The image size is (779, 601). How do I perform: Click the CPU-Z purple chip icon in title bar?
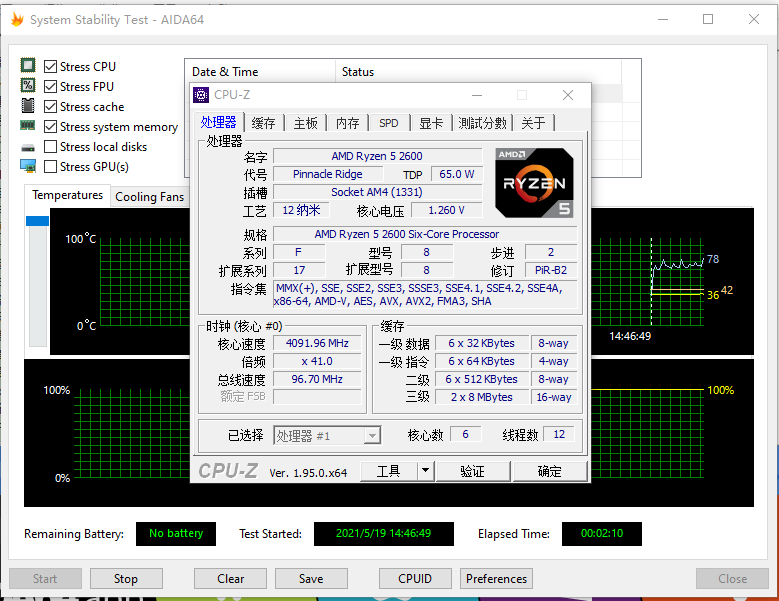click(x=201, y=94)
